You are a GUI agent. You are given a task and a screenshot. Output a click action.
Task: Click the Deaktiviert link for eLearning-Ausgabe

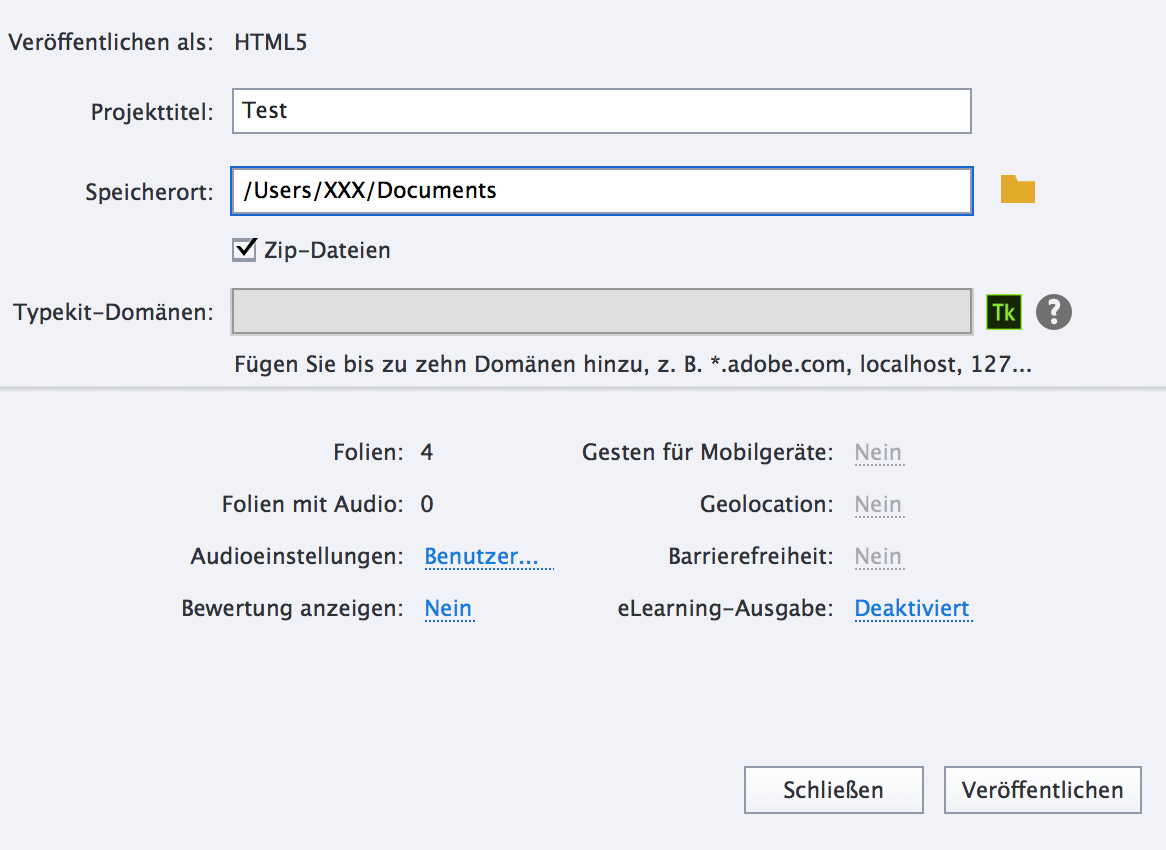pos(912,608)
